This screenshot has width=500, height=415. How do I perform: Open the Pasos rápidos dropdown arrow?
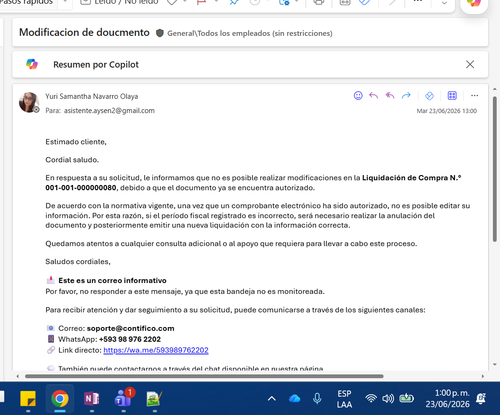[x=65, y=2]
